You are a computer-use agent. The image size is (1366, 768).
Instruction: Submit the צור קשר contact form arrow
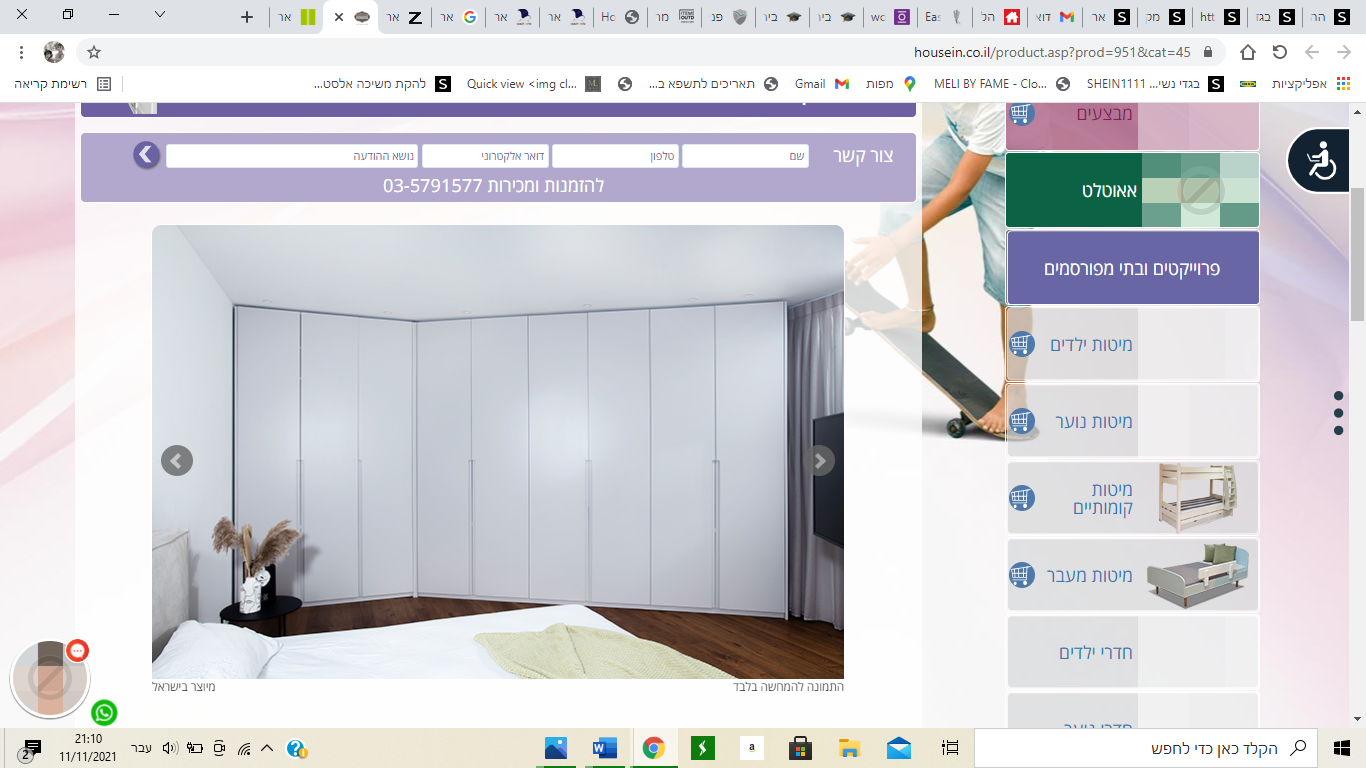[147, 155]
